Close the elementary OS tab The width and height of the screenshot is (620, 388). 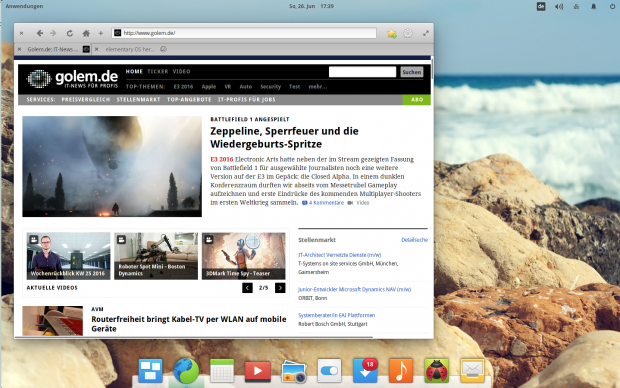(96, 49)
